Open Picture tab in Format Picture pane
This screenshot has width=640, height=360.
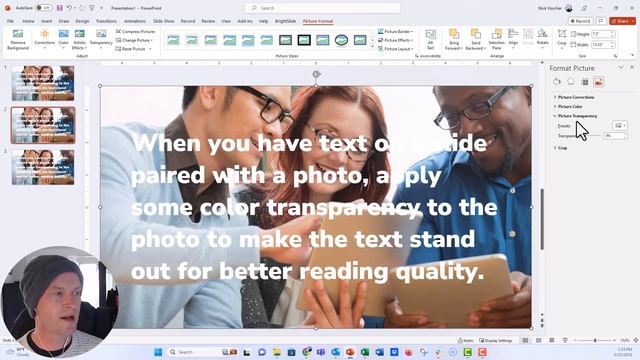pyautogui.click(x=599, y=82)
